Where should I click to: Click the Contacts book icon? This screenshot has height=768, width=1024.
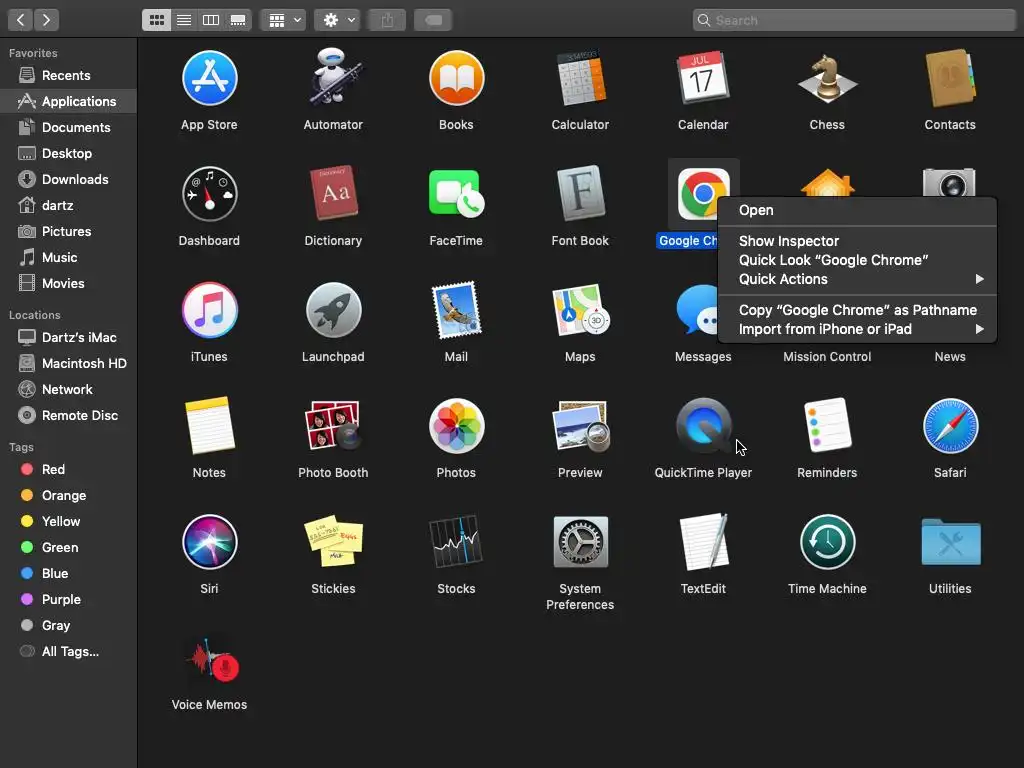click(x=950, y=78)
